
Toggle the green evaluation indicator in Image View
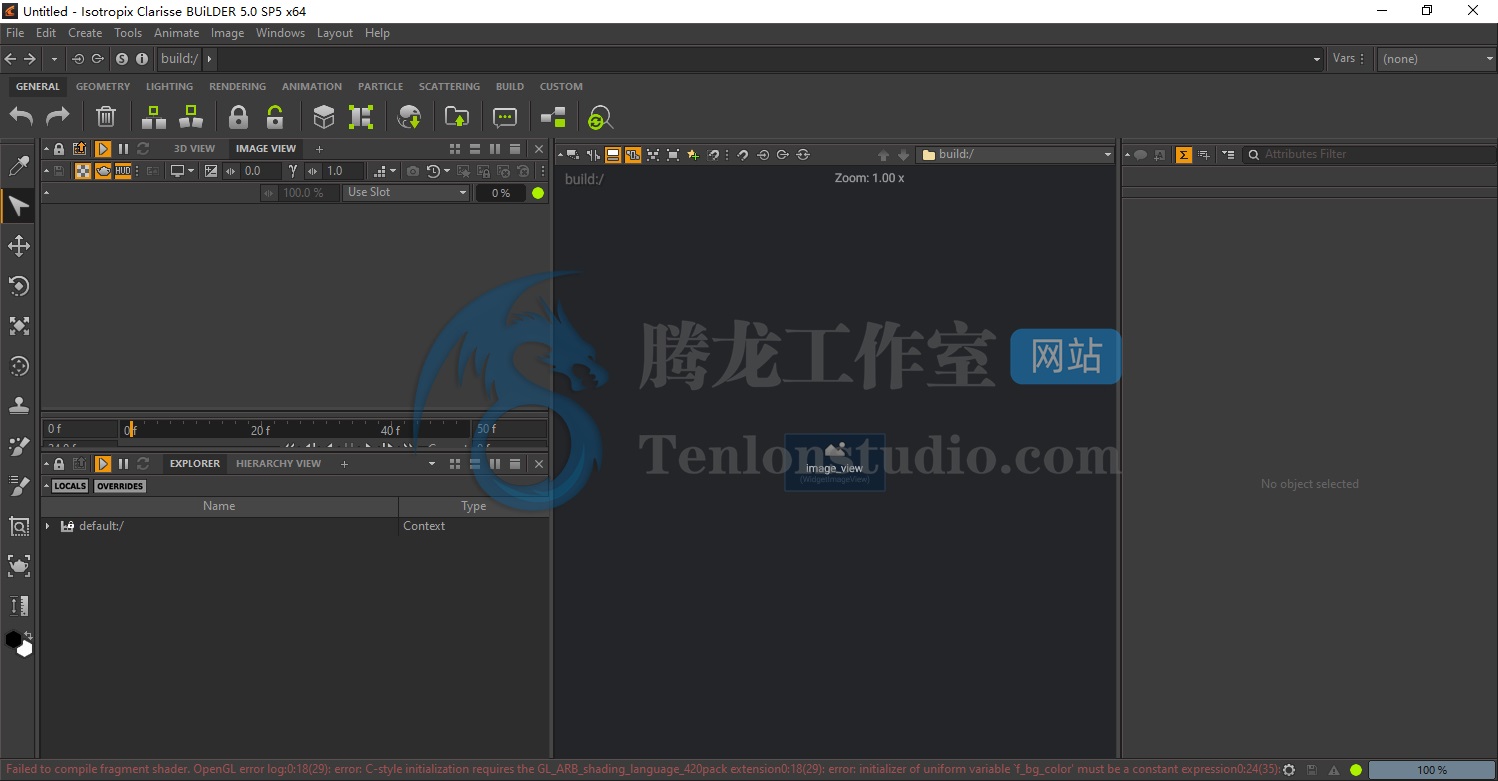tap(538, 193)
